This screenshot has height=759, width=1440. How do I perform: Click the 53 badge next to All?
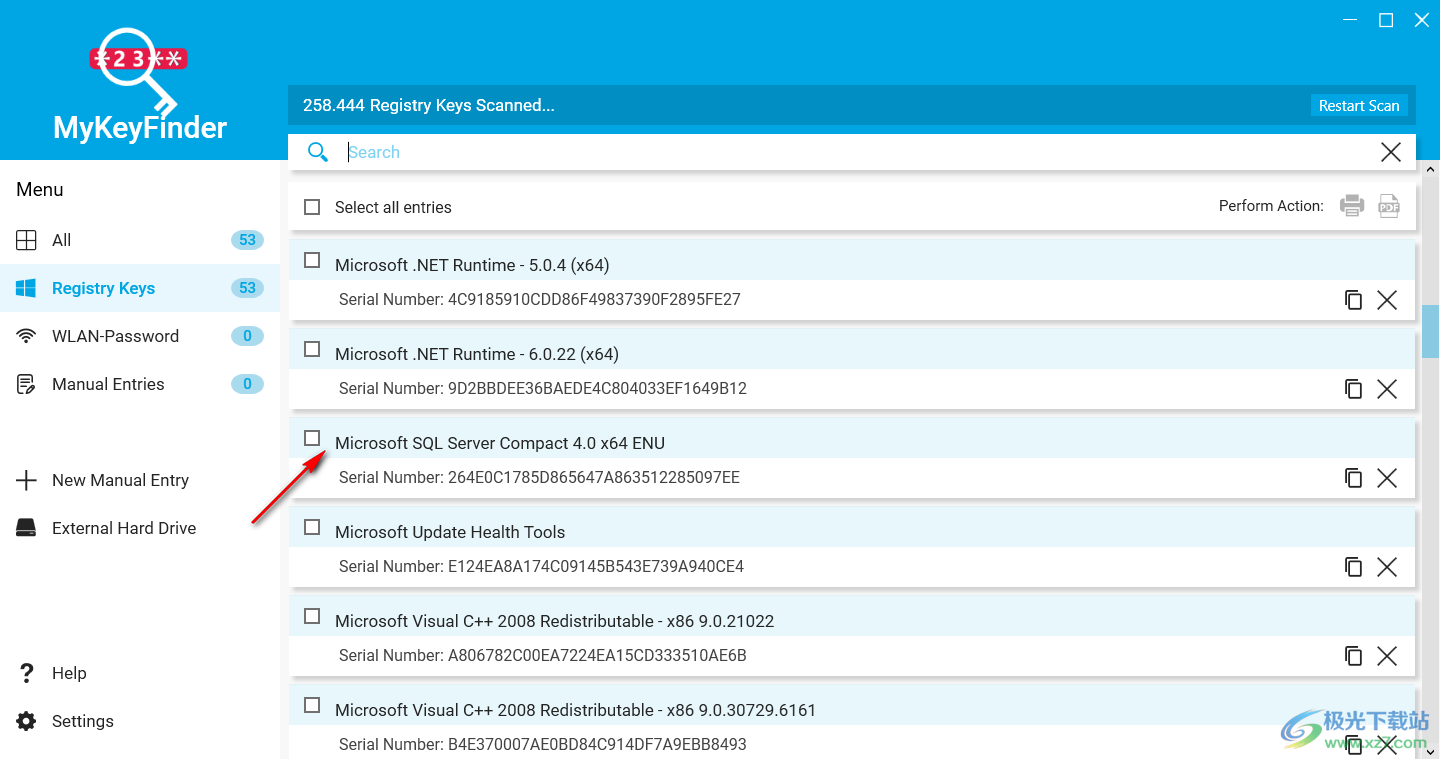click(247, 240)
